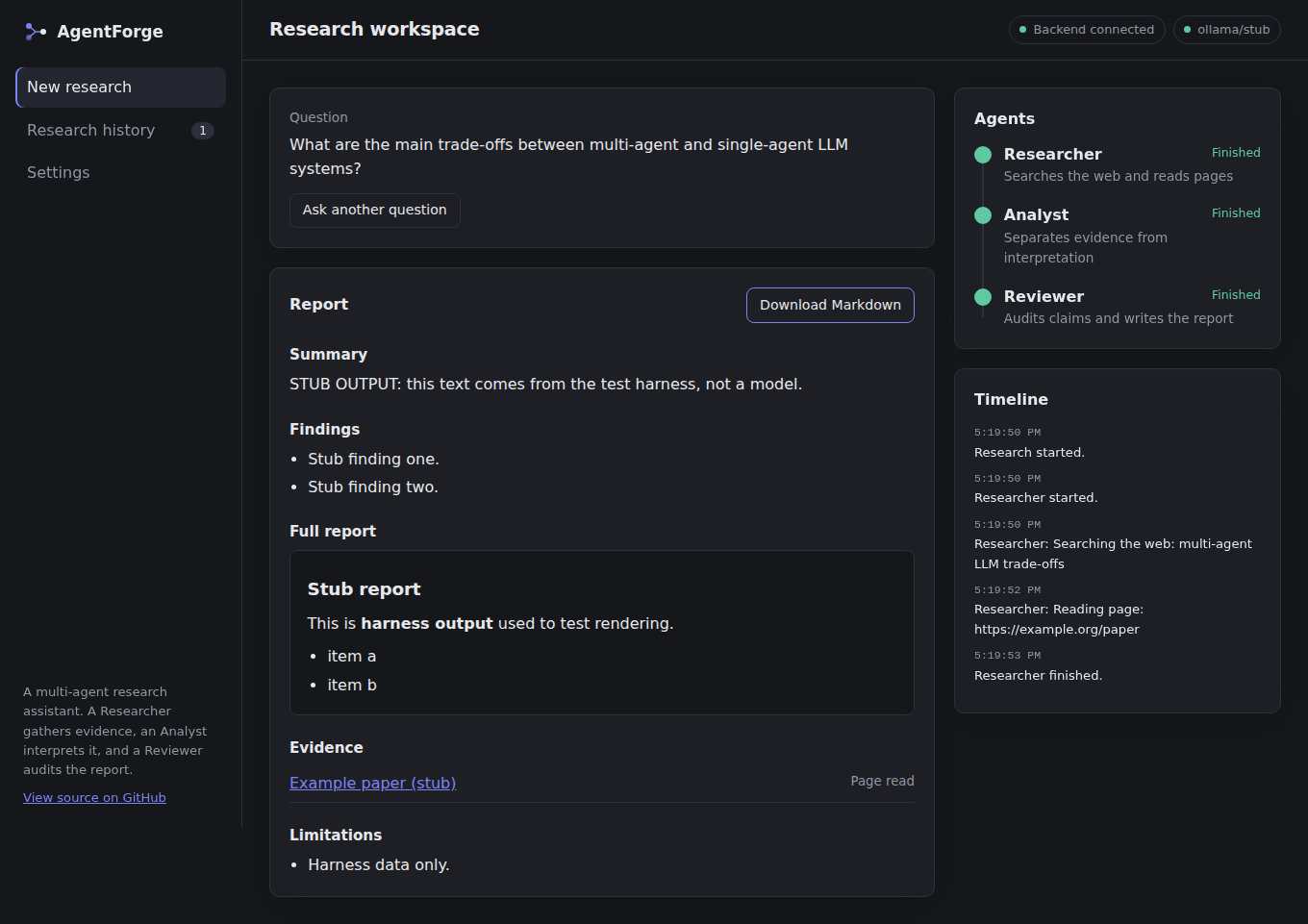Image resolution: width=1308 pixels, height=924 pixels.
Task: Open the Example paper (stub) link
Action: 373,783
